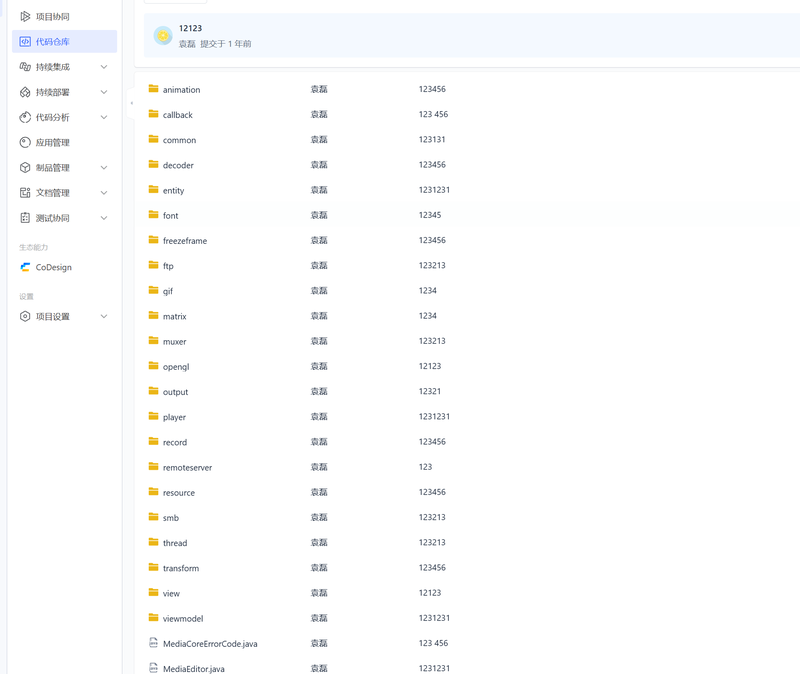The width and height of the screenshot is (800, 674).
Task: Click author 袁磊 in the animation row
Action: [319, 89]
